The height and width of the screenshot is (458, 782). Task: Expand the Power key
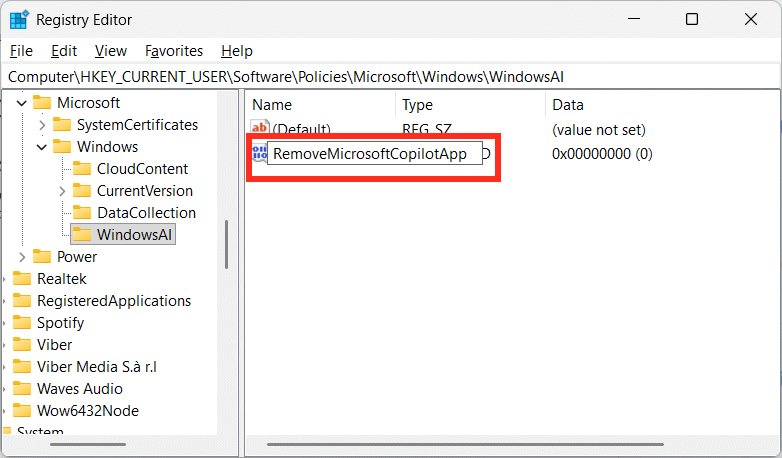point(22,257)
